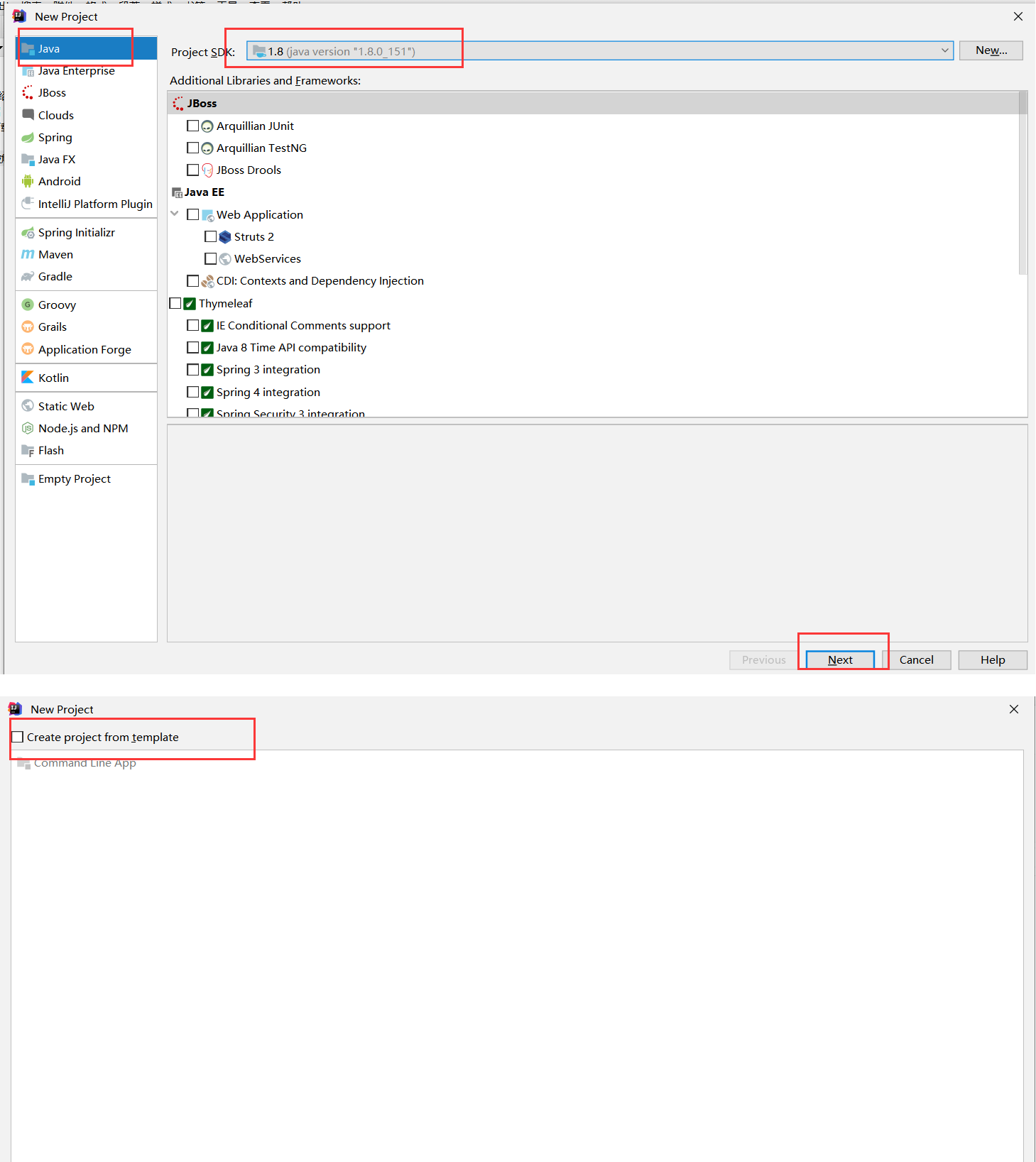Open the Project SDK dropdown
This screenshot has height=1162, width=1036.
[x=600, y=51]
